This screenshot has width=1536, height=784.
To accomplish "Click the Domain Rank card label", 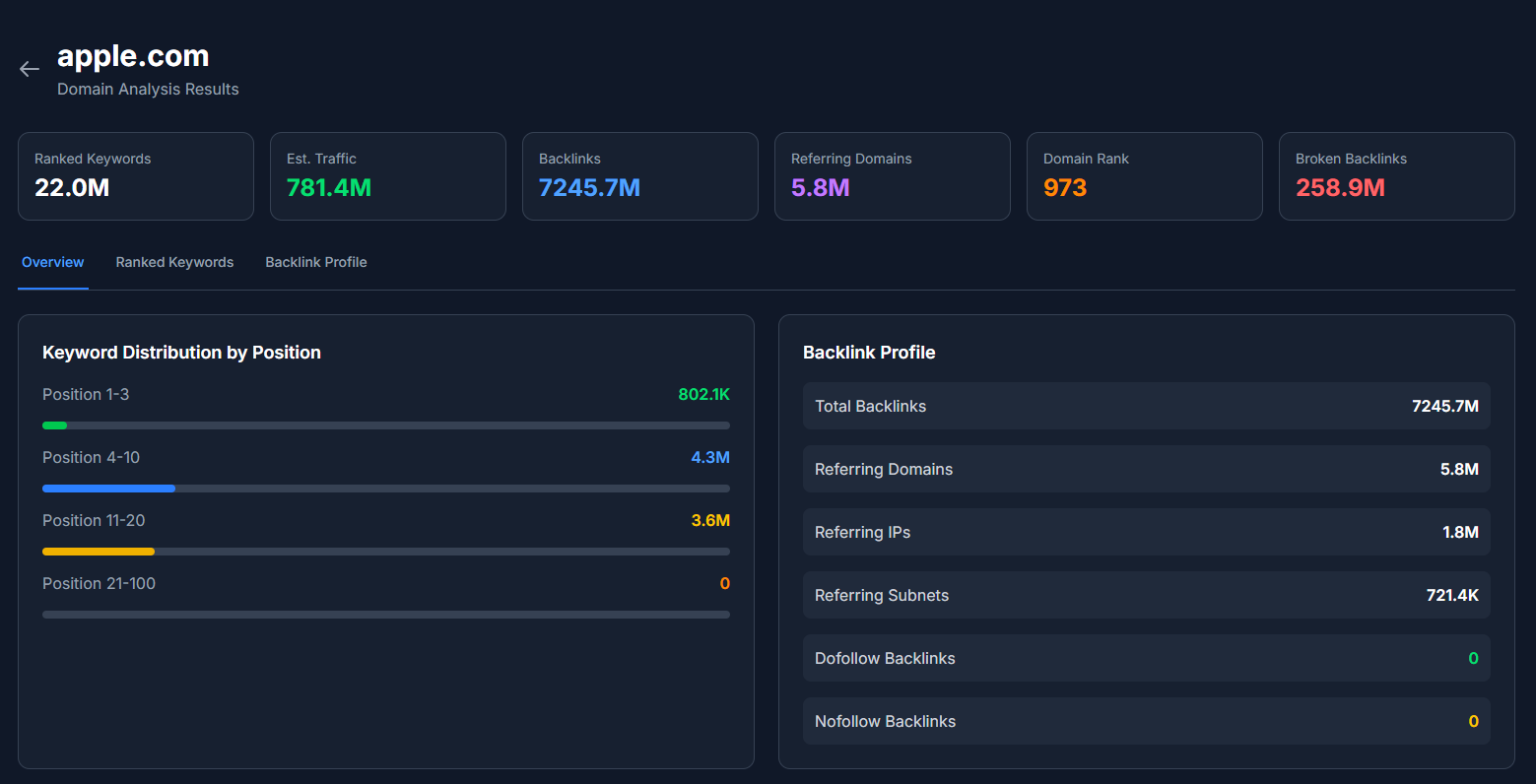I will (1086, 159).
